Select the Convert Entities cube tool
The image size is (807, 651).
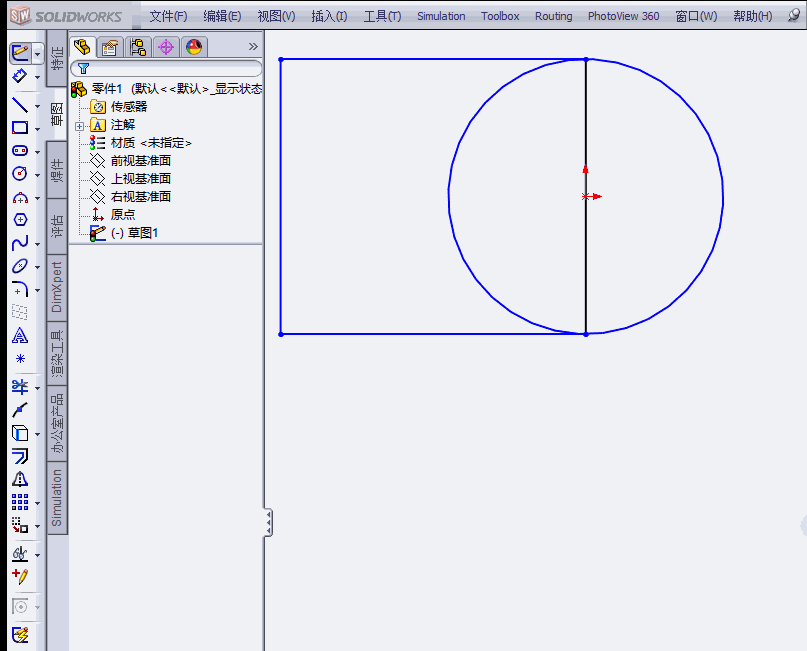pyautogui.click(x=20, y=433)
